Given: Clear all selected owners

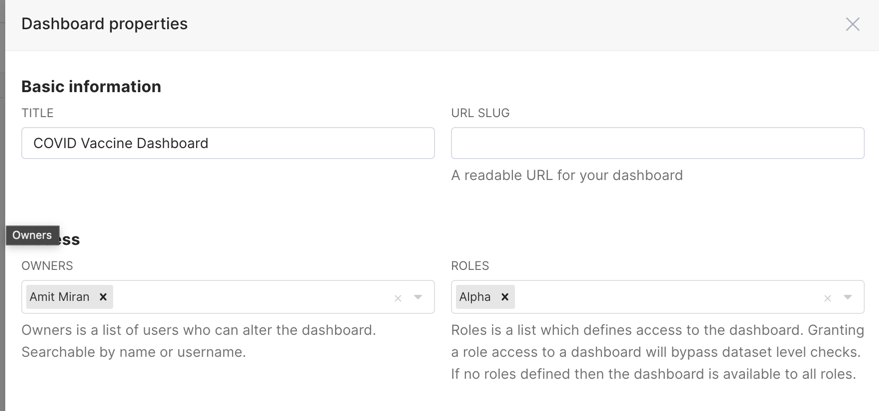Looking at the screenshot, I should click(x=398, y=298).
